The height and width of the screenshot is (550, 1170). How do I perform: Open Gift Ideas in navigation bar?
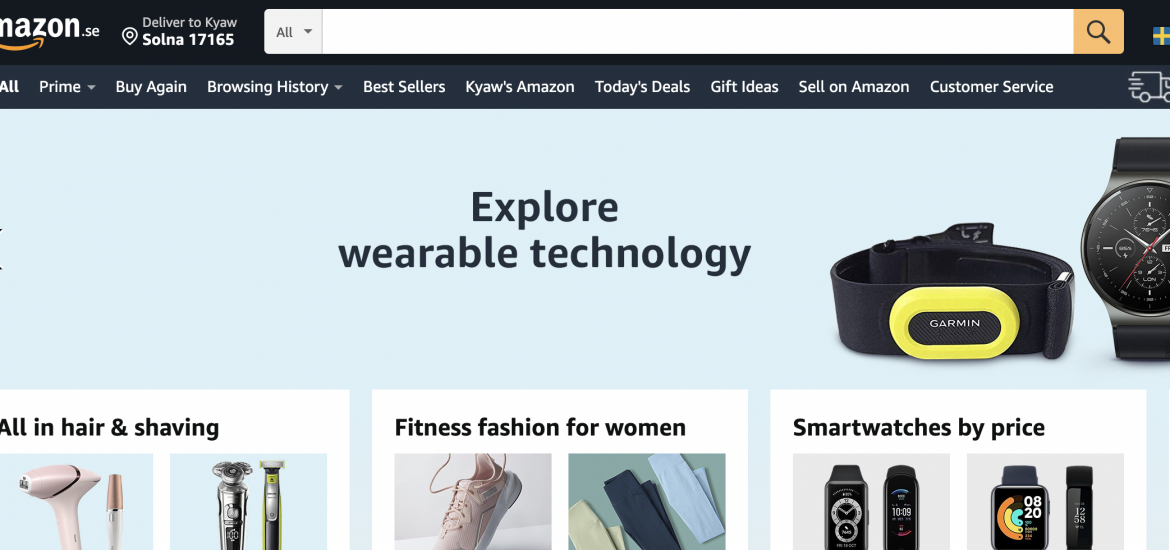[x=744, y=87]
